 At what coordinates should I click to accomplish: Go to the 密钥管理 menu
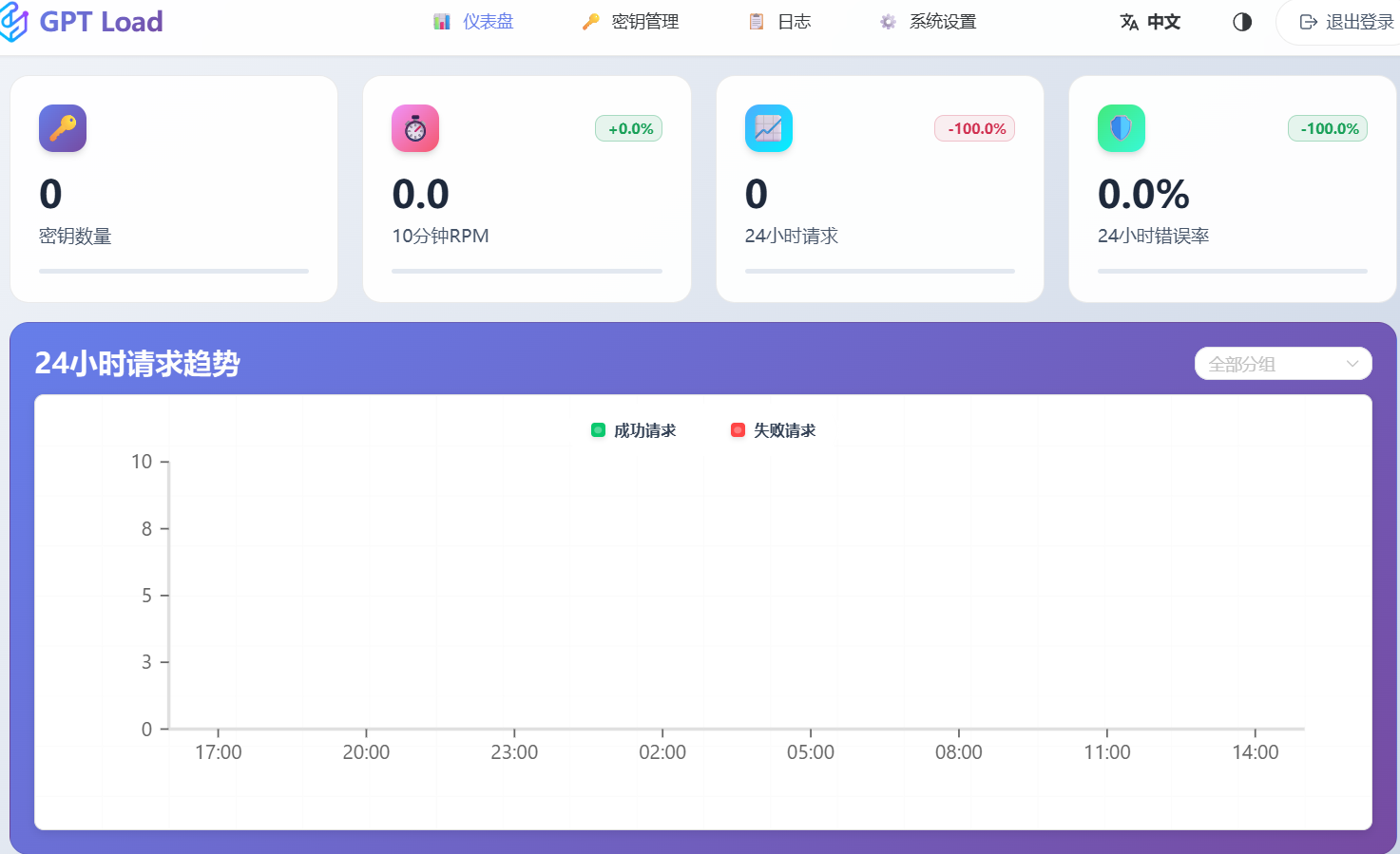[x=631, y=22]
